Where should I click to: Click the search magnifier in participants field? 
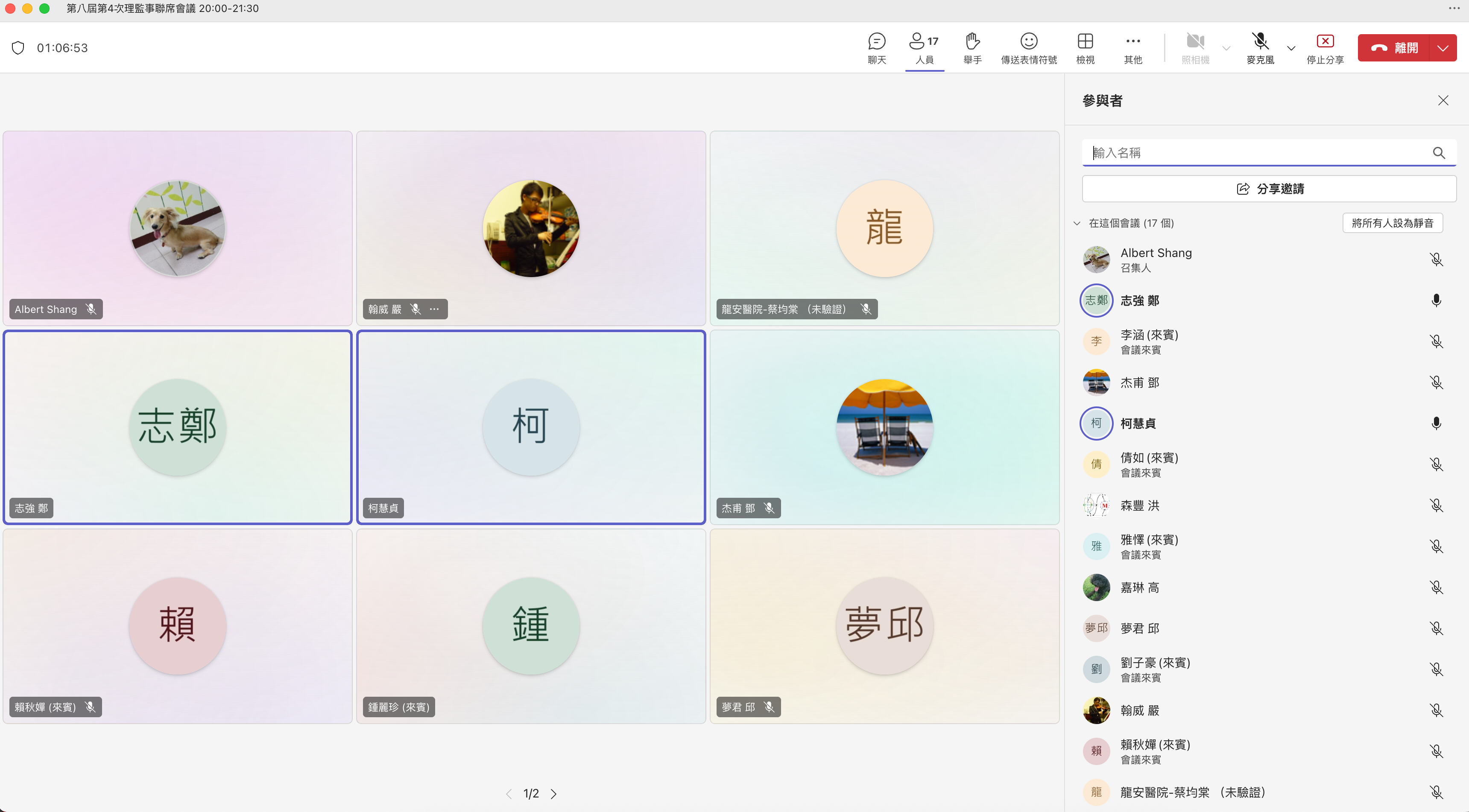1438,153
